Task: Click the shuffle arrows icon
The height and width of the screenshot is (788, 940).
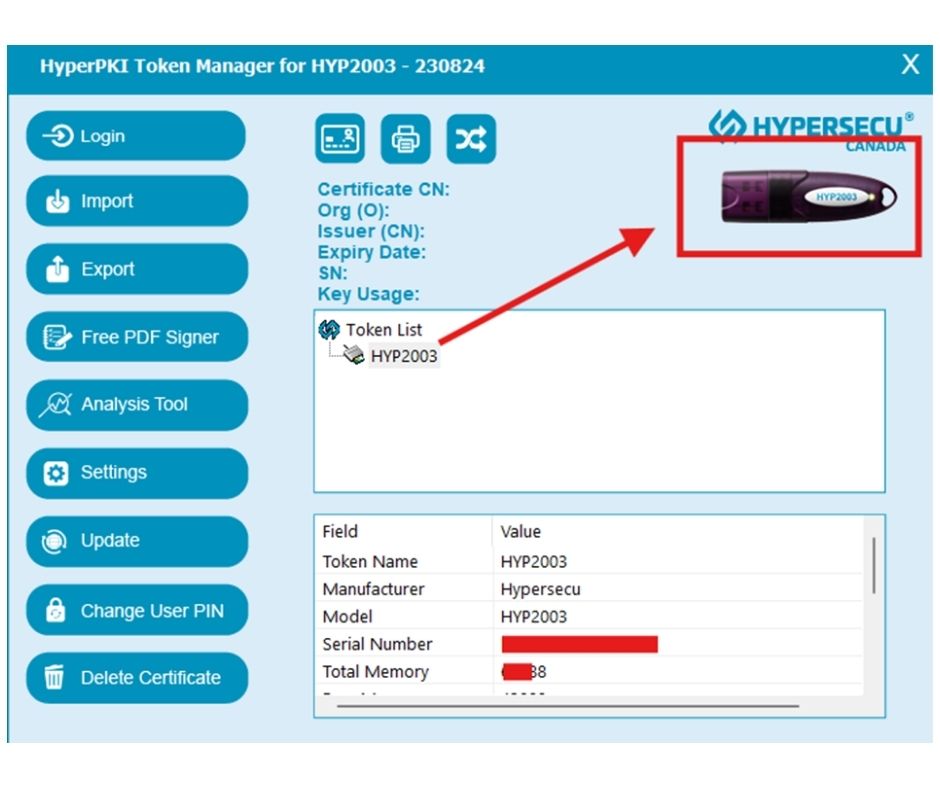Action: pyautogui.click(x=471, y=139)
